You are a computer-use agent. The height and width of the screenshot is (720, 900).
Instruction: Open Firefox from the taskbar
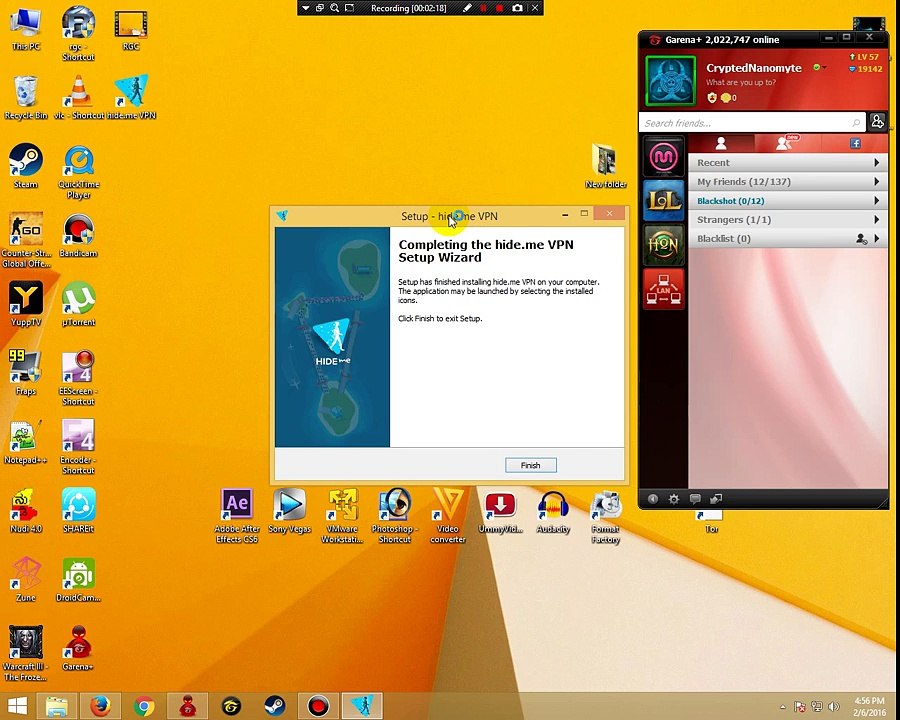coord(100,706)
